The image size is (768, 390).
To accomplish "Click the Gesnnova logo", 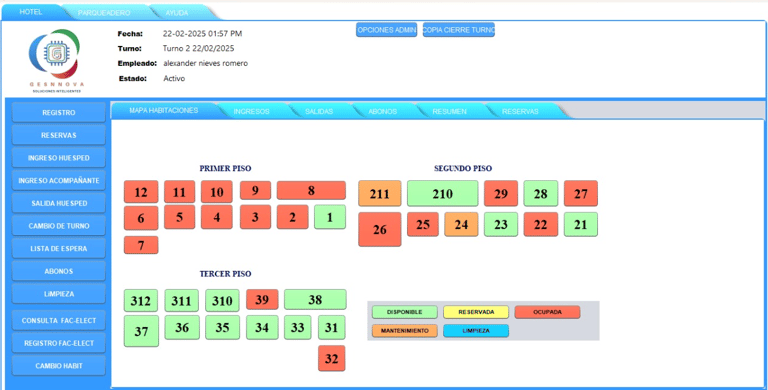I will pyautogui.click(x=56, y=60).
